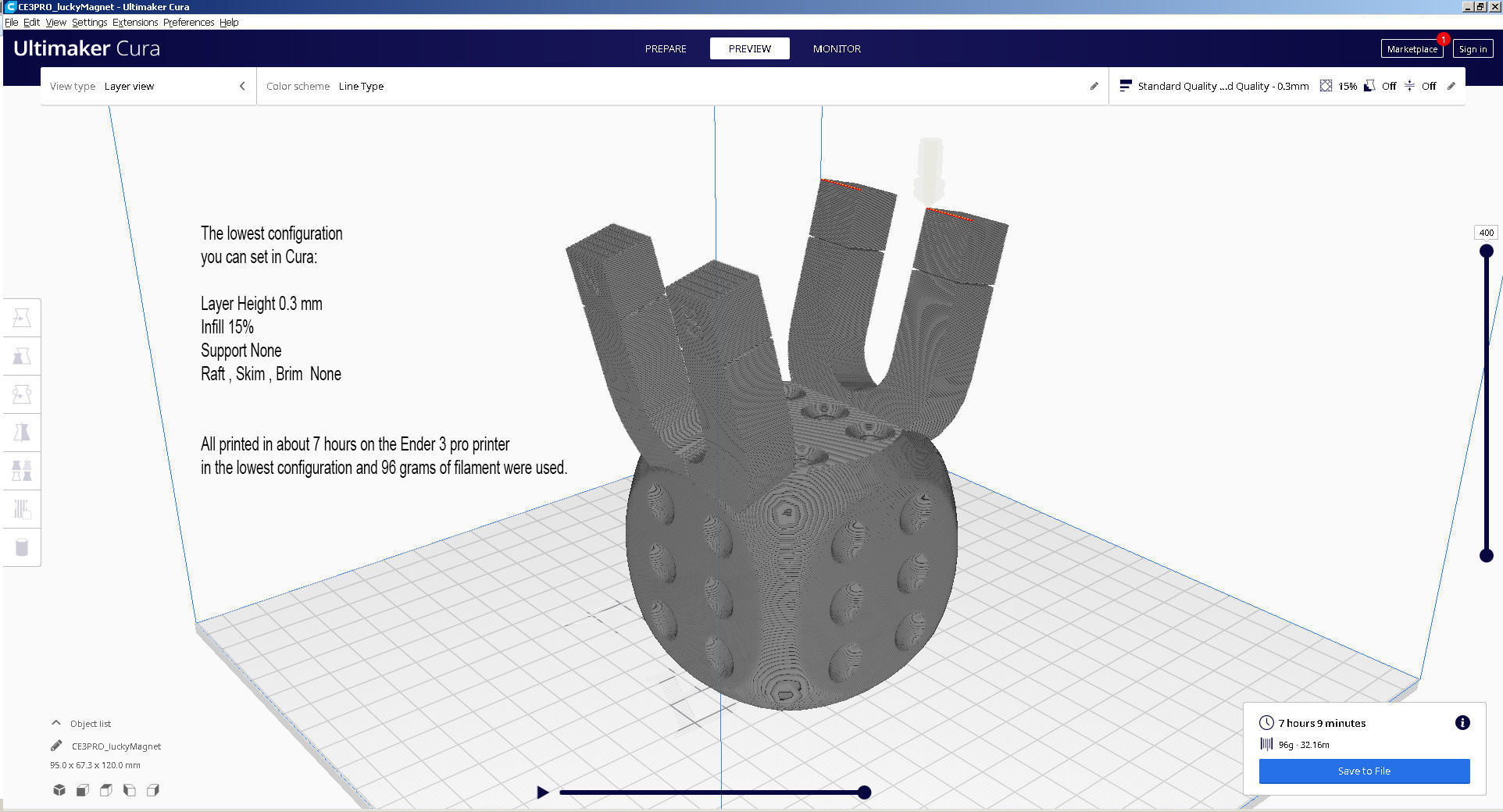Click the adhesion Off icon
Image resolution: width=1503 pixels, height=812 pixels.
(x=1409, y=86)
